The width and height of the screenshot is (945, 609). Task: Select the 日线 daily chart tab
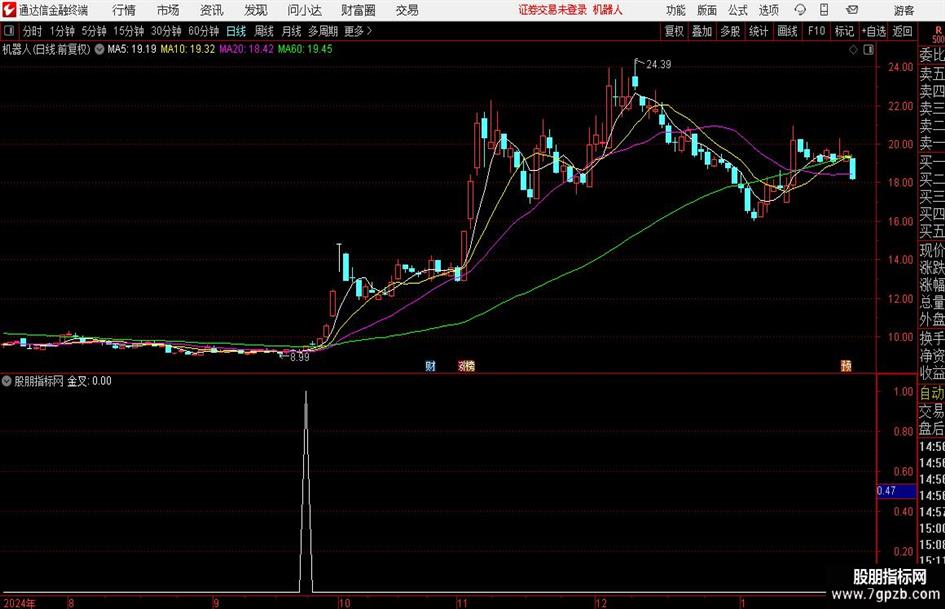tap(236, 31)
